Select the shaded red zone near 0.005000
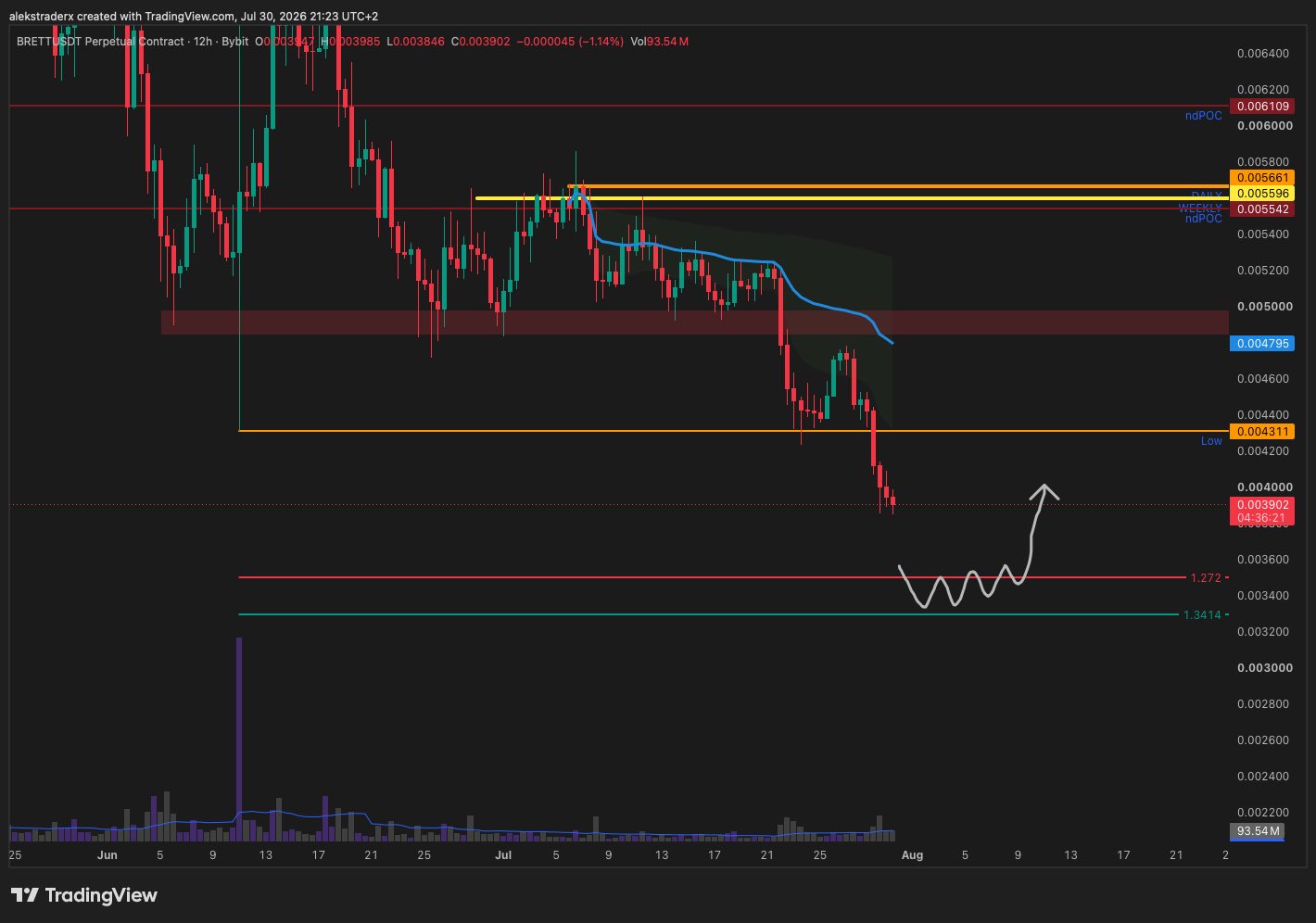This screenshot has height=923, width=1316. coord(694,322)
